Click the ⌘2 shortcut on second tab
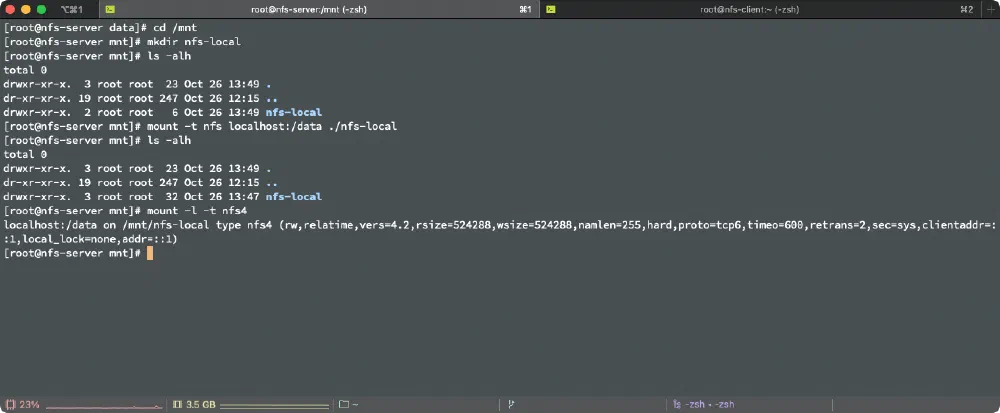Screen dimensions: 1000x413 click(967, 10)
